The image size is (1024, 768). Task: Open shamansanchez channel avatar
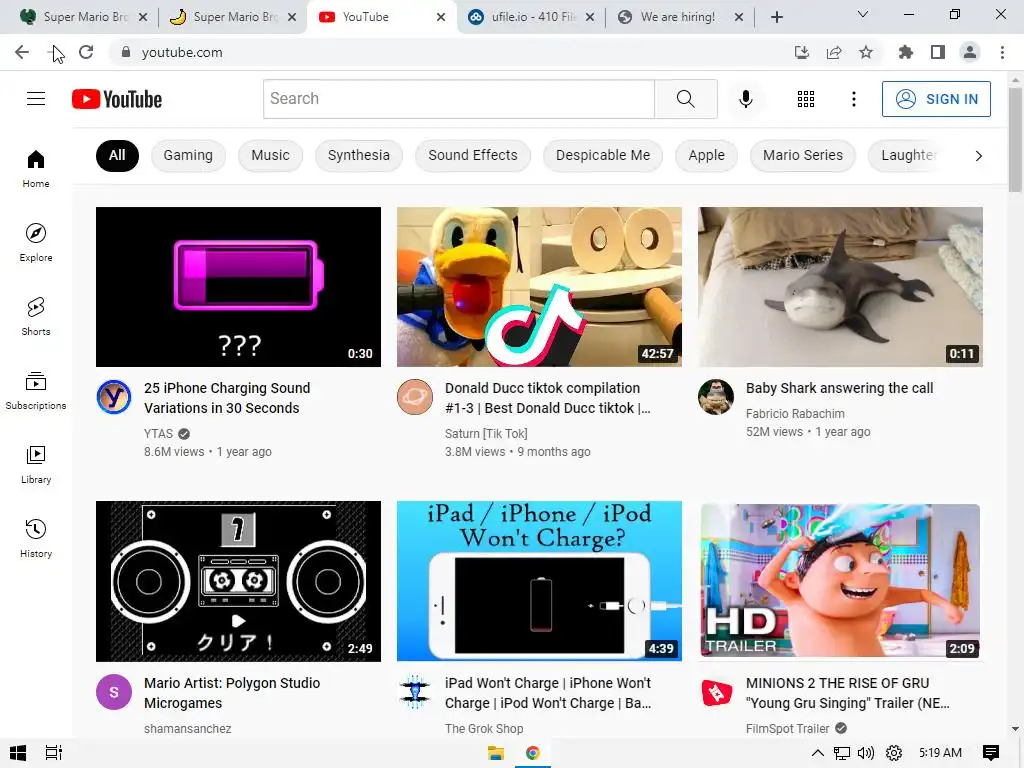click(x=114, y=692)
